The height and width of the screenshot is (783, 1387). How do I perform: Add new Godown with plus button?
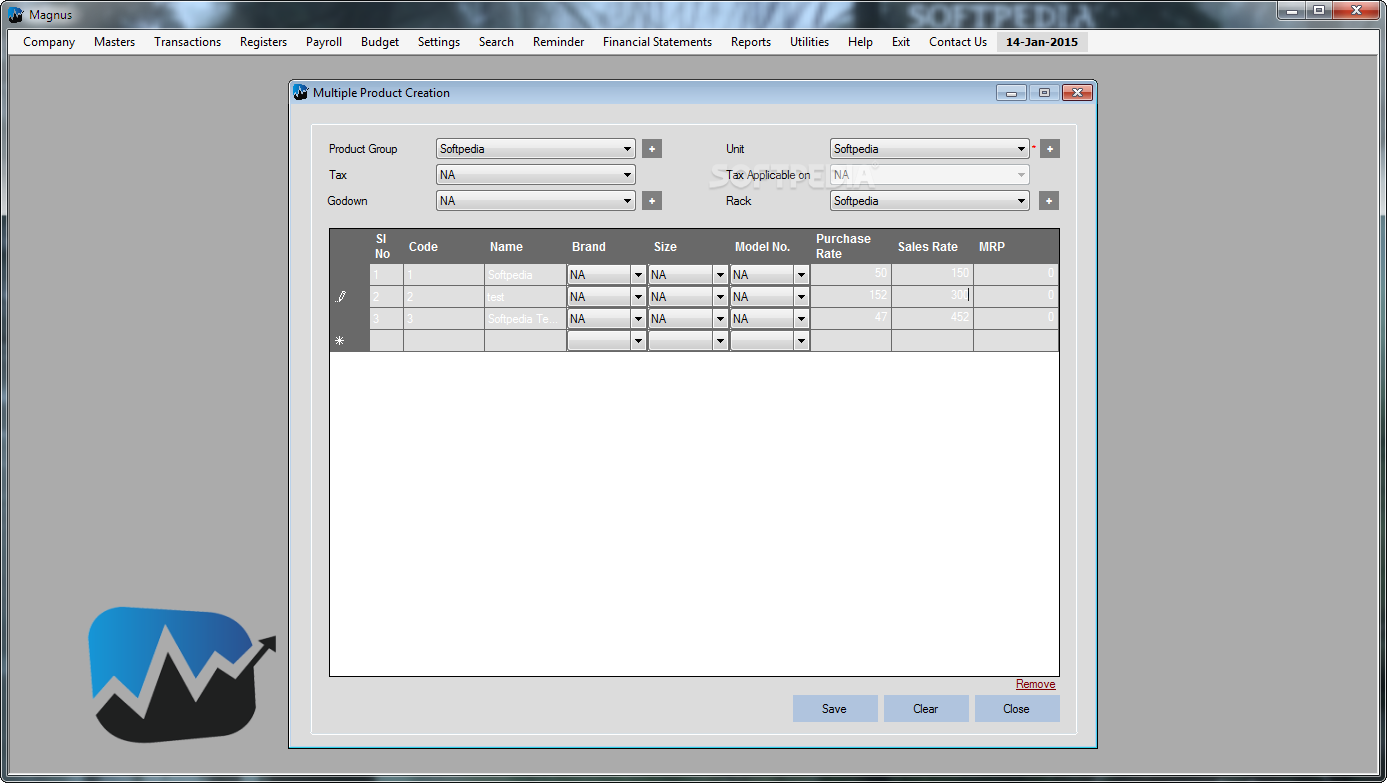652,201
